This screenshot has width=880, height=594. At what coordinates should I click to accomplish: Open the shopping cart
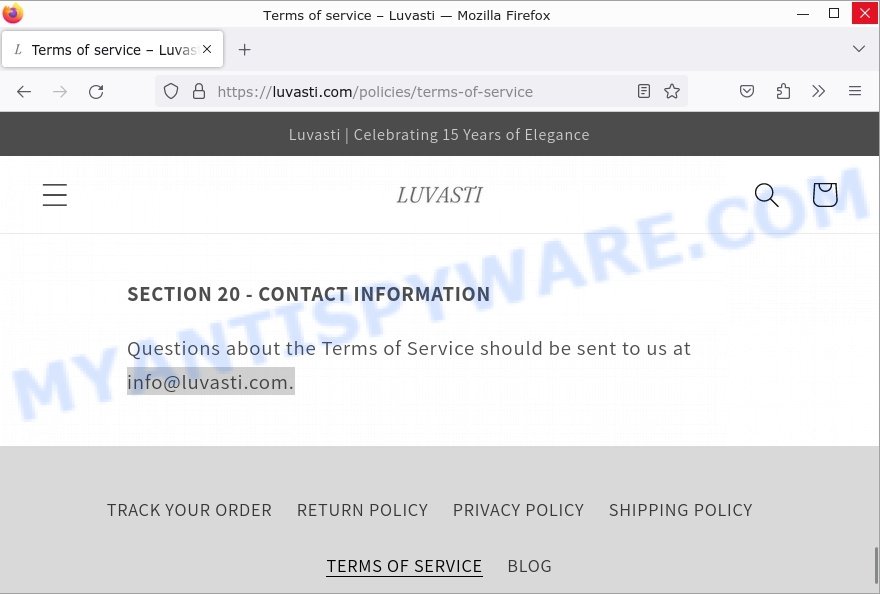[x=825, y=195]
